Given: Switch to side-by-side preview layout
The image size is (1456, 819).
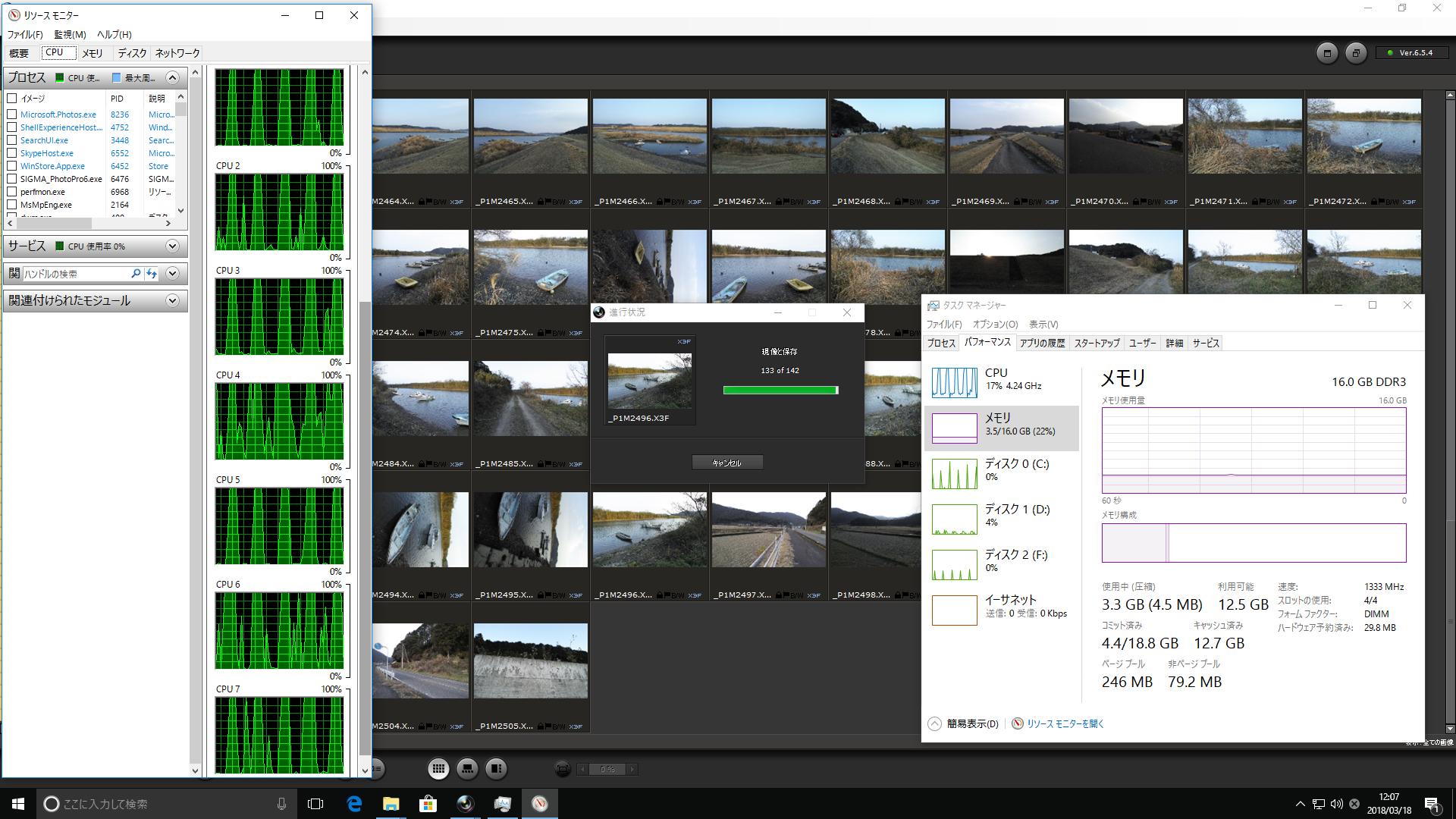Looking at the screenshot, I should tap(496, 768).
